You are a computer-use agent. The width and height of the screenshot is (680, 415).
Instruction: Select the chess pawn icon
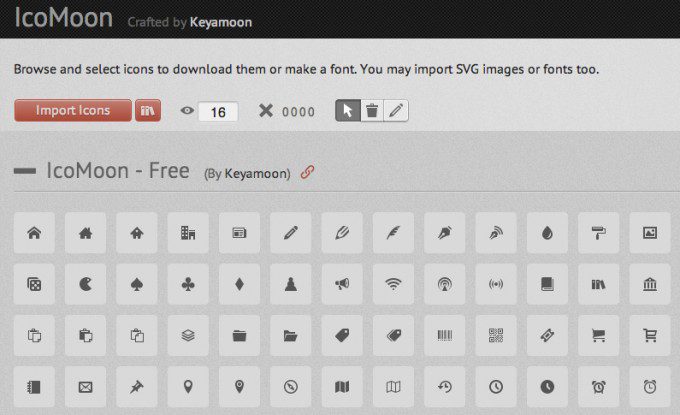click(291, 284)
